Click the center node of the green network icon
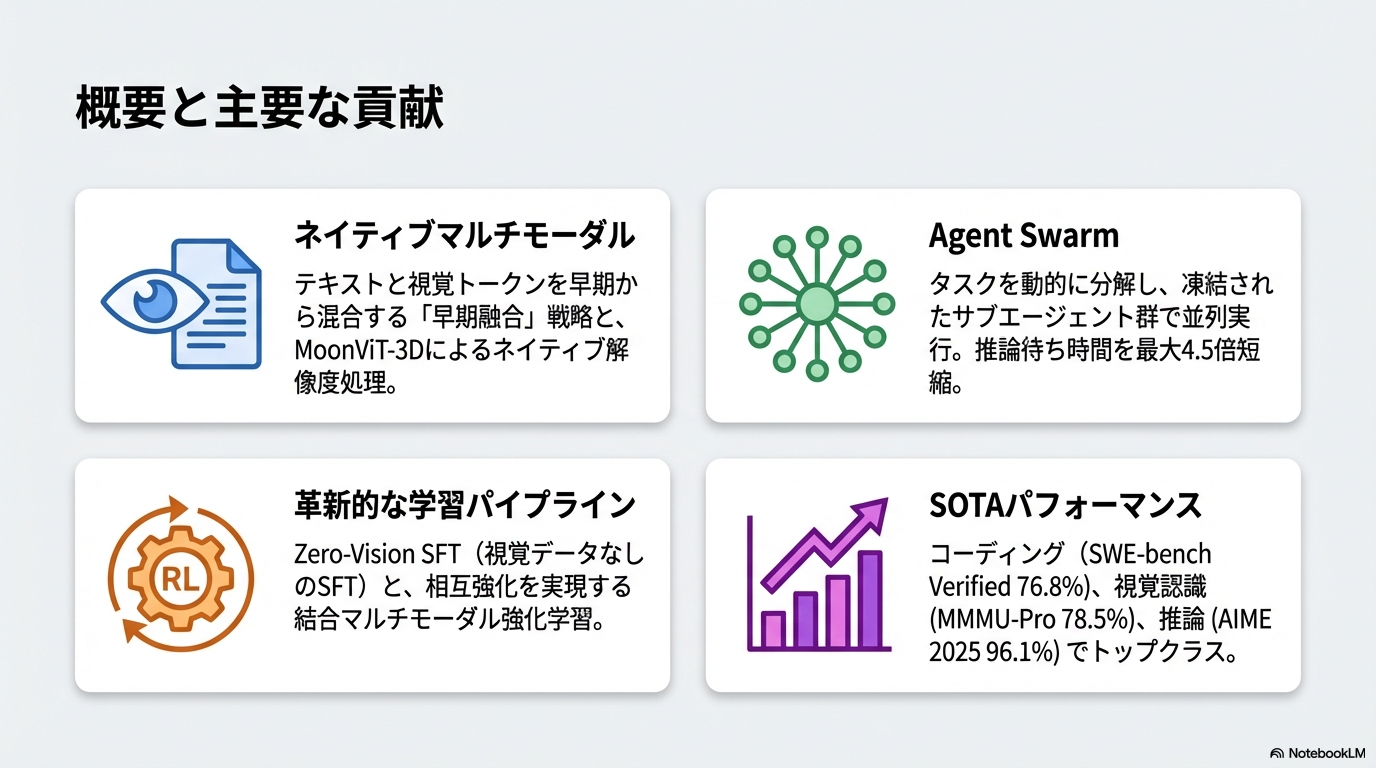Screen dimensions: 1376x768 [x=816, y=303]
